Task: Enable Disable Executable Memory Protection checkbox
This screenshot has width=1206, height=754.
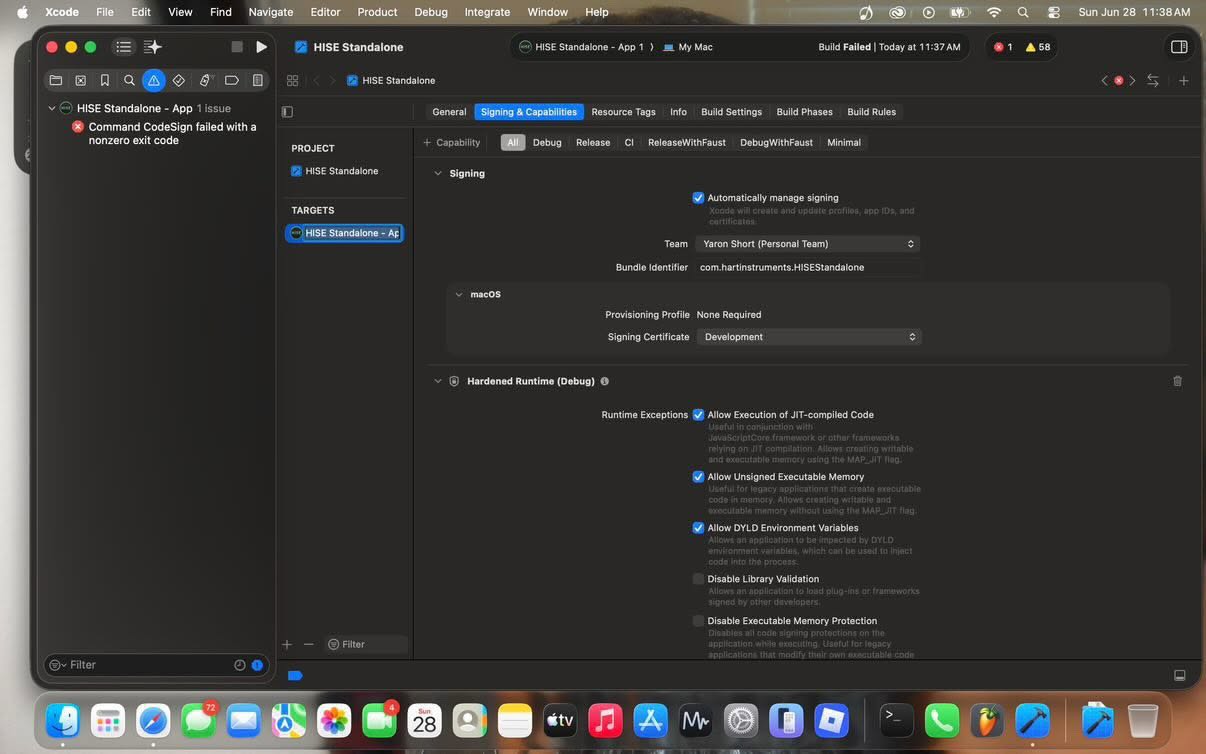Action: 698,621
